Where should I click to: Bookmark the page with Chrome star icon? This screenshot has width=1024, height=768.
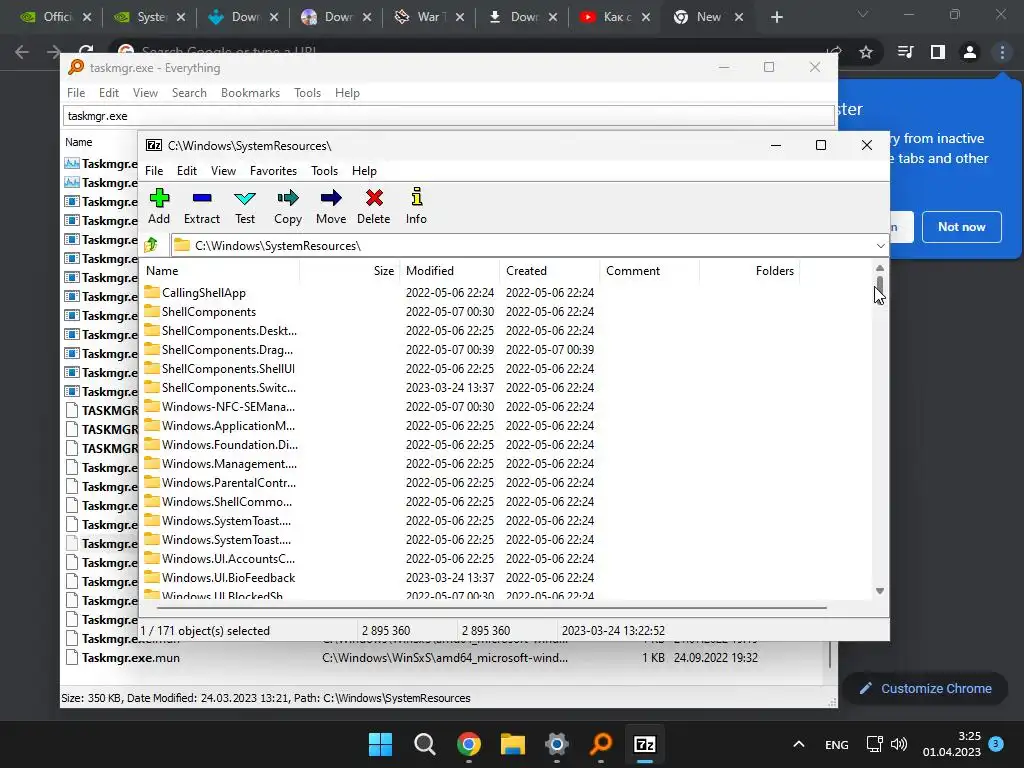click(x=866, y=52)
